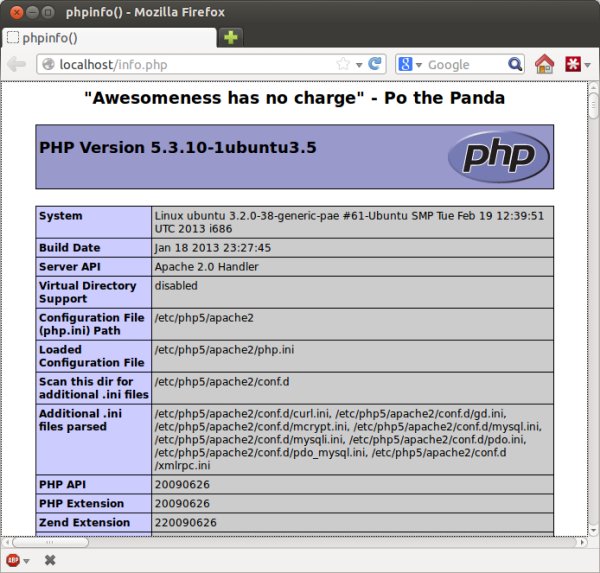Click the 'PHP API' row label
Image resolution: width=600 pixels, height=573 pixels.
62,485
